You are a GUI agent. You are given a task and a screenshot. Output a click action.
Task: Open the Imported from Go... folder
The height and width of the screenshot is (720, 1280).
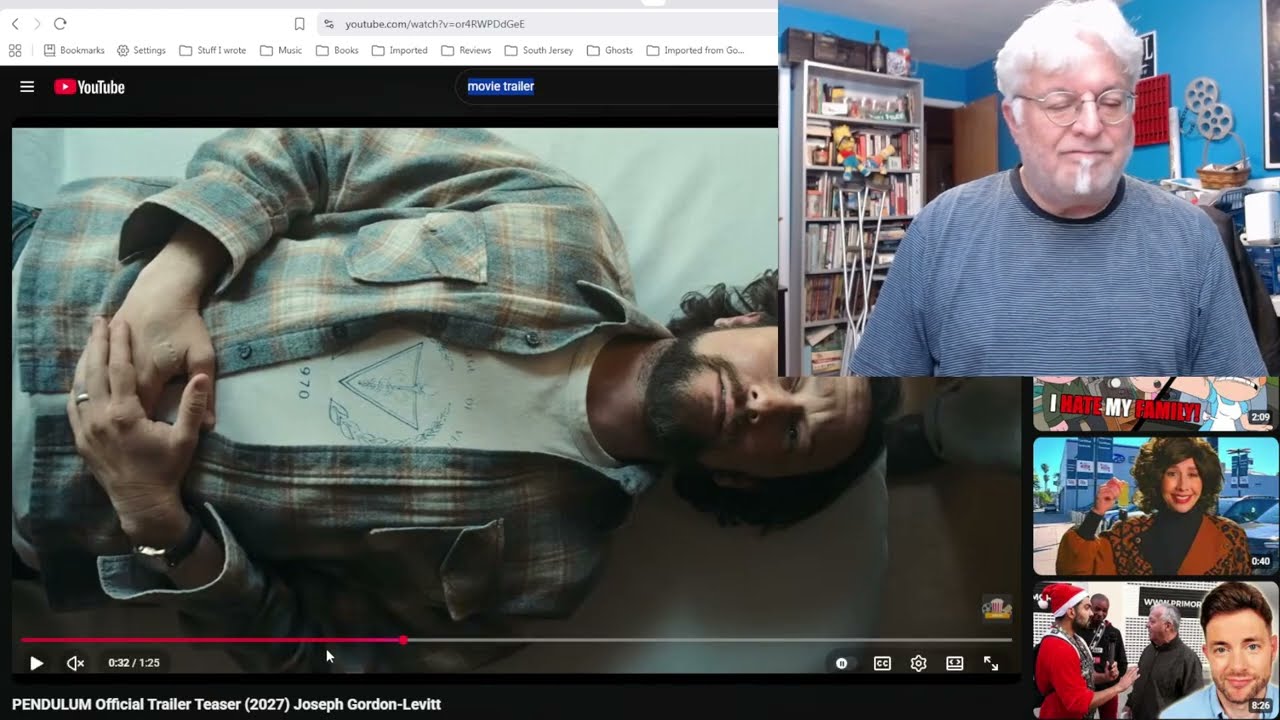pos(695,50)
